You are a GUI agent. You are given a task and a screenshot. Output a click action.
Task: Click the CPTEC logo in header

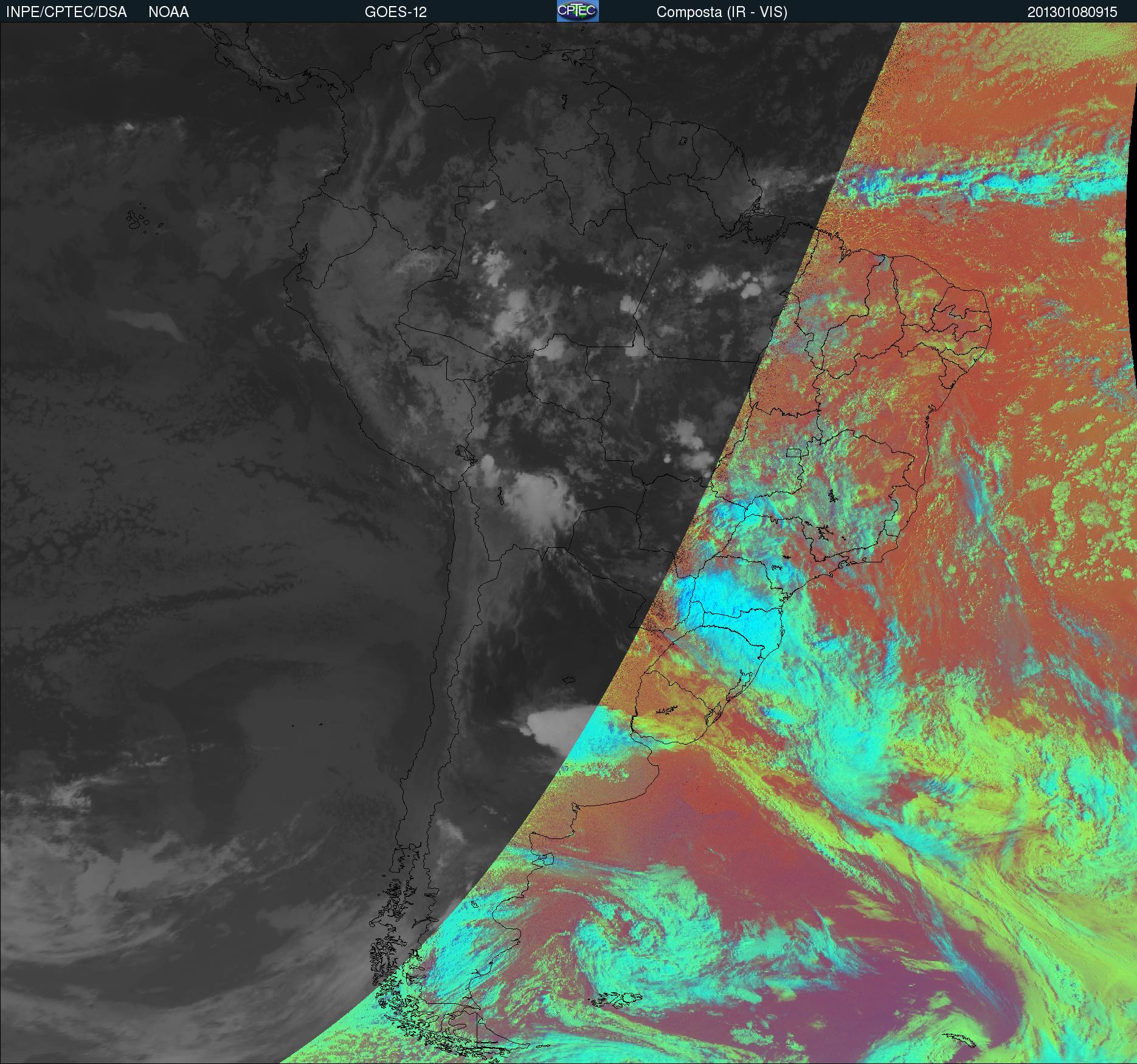[578, 11]
